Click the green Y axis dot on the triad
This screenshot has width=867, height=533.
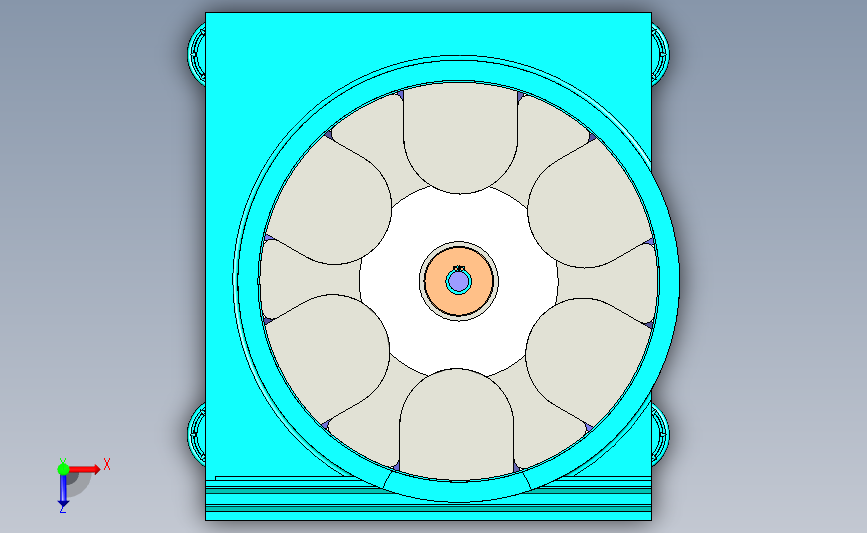[63, 469]
